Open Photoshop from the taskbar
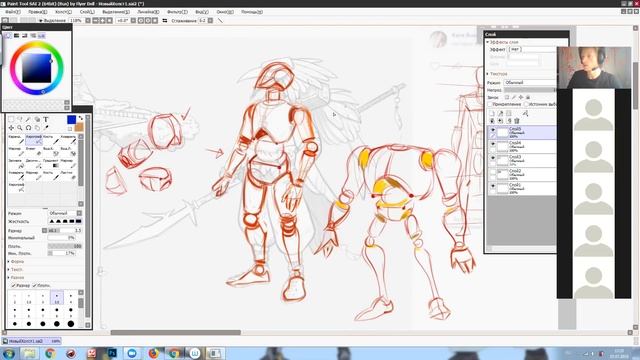This screenshot has height=360, width=640. [112, 353]
